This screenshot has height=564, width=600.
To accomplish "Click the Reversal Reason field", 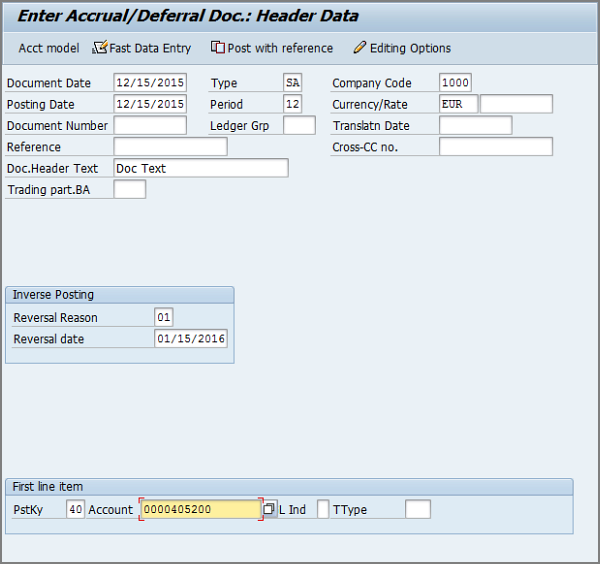I will pyautogui.click(x=164, y=318).
